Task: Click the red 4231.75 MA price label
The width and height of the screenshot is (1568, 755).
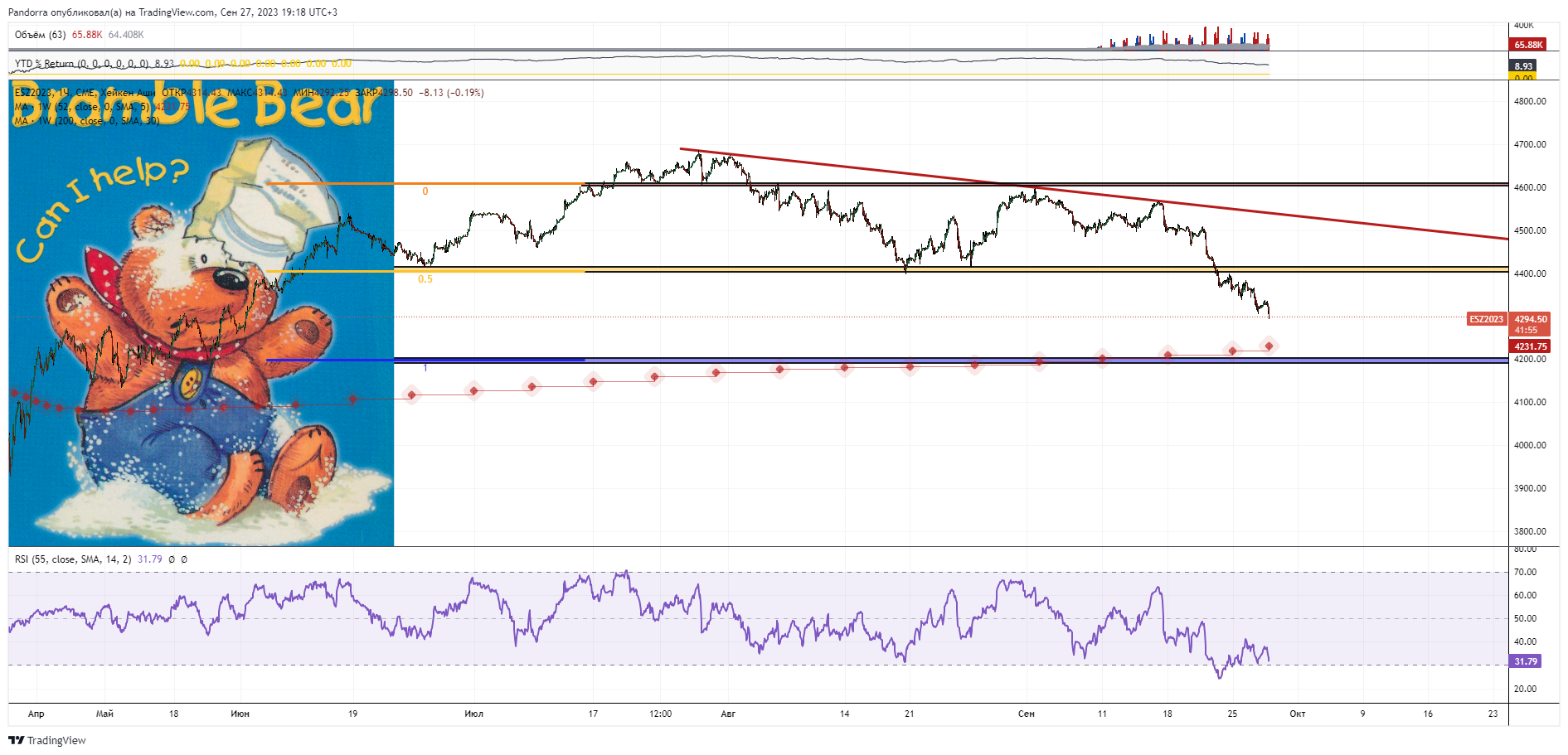Action: tap(1531, 346)
